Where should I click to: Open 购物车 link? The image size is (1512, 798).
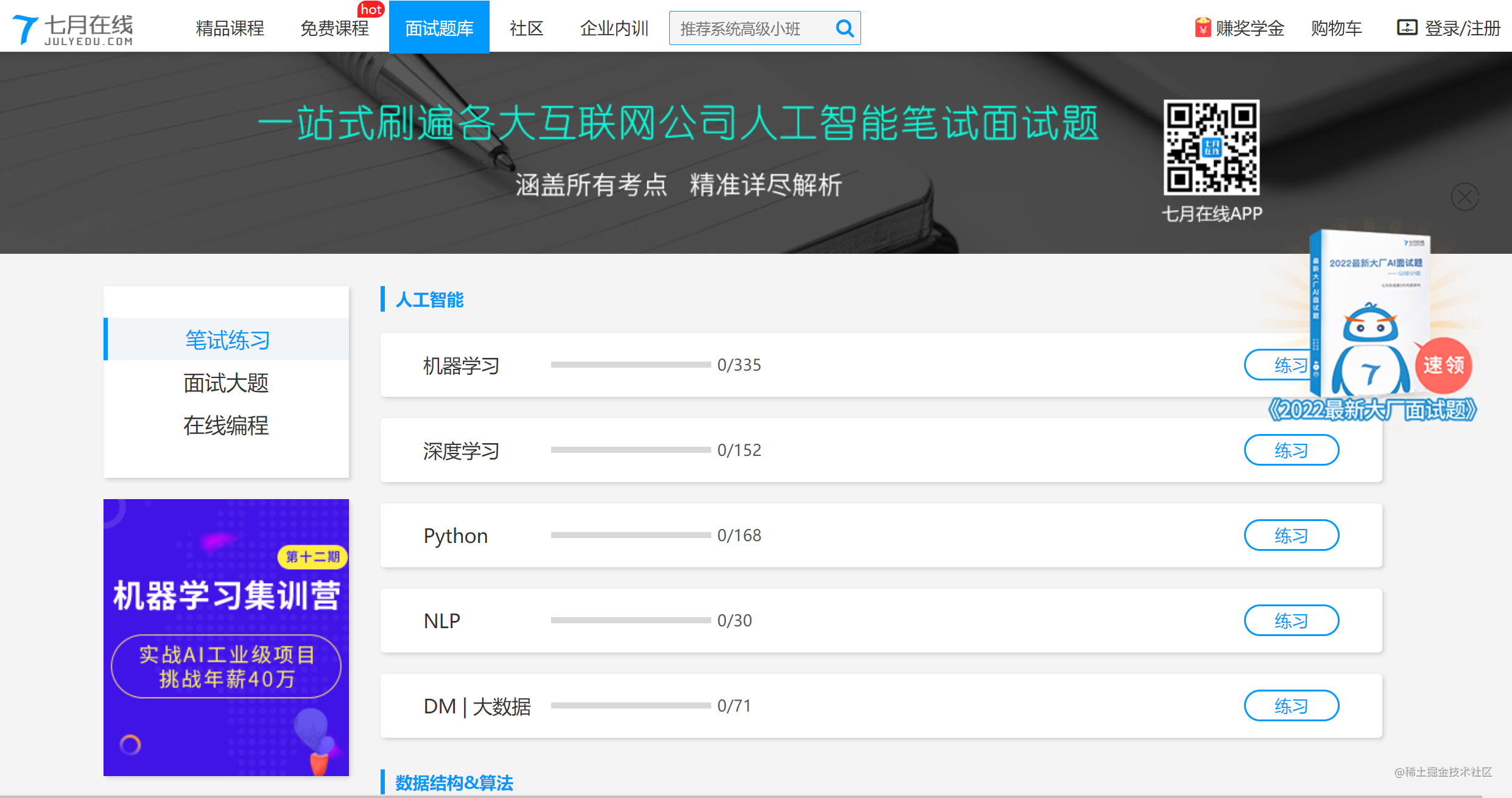click(1336, 28)
